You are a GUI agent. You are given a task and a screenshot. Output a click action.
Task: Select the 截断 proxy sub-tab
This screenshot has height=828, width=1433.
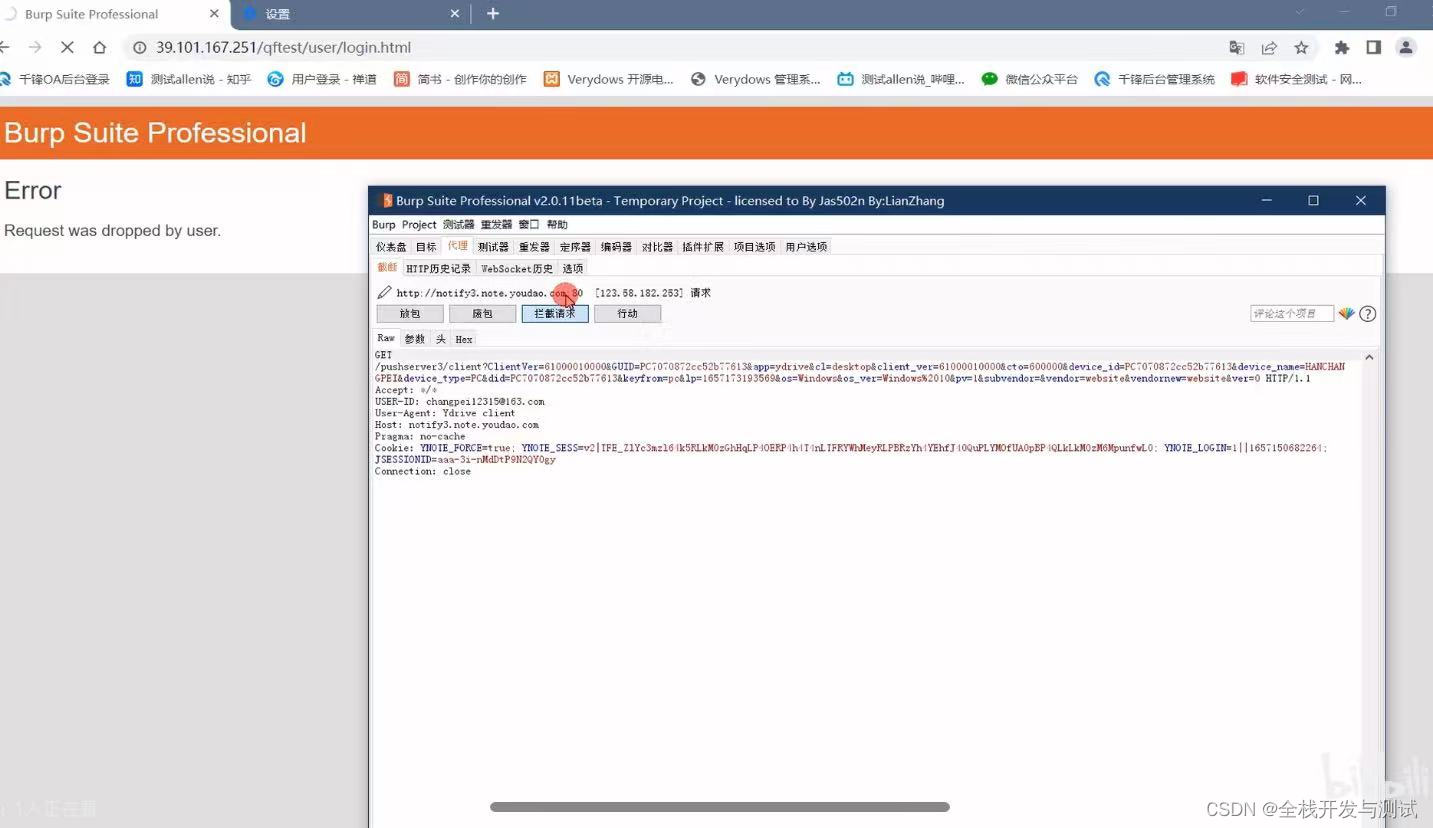[387, 268]
